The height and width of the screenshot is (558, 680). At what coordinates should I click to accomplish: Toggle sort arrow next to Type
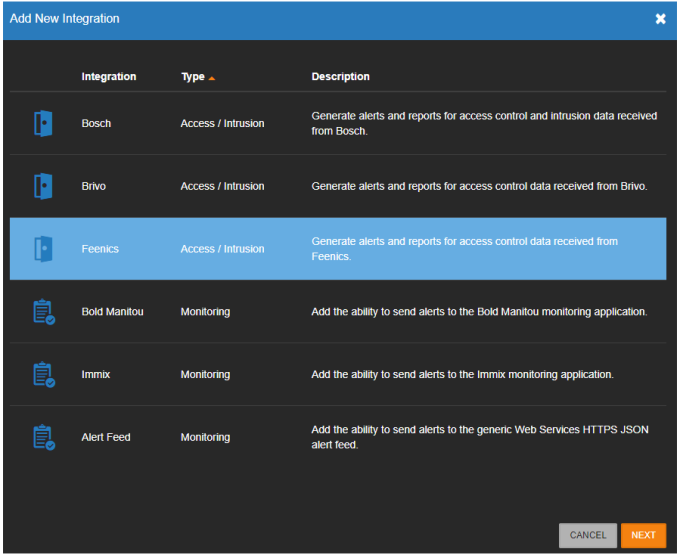(x=212, y=77)
